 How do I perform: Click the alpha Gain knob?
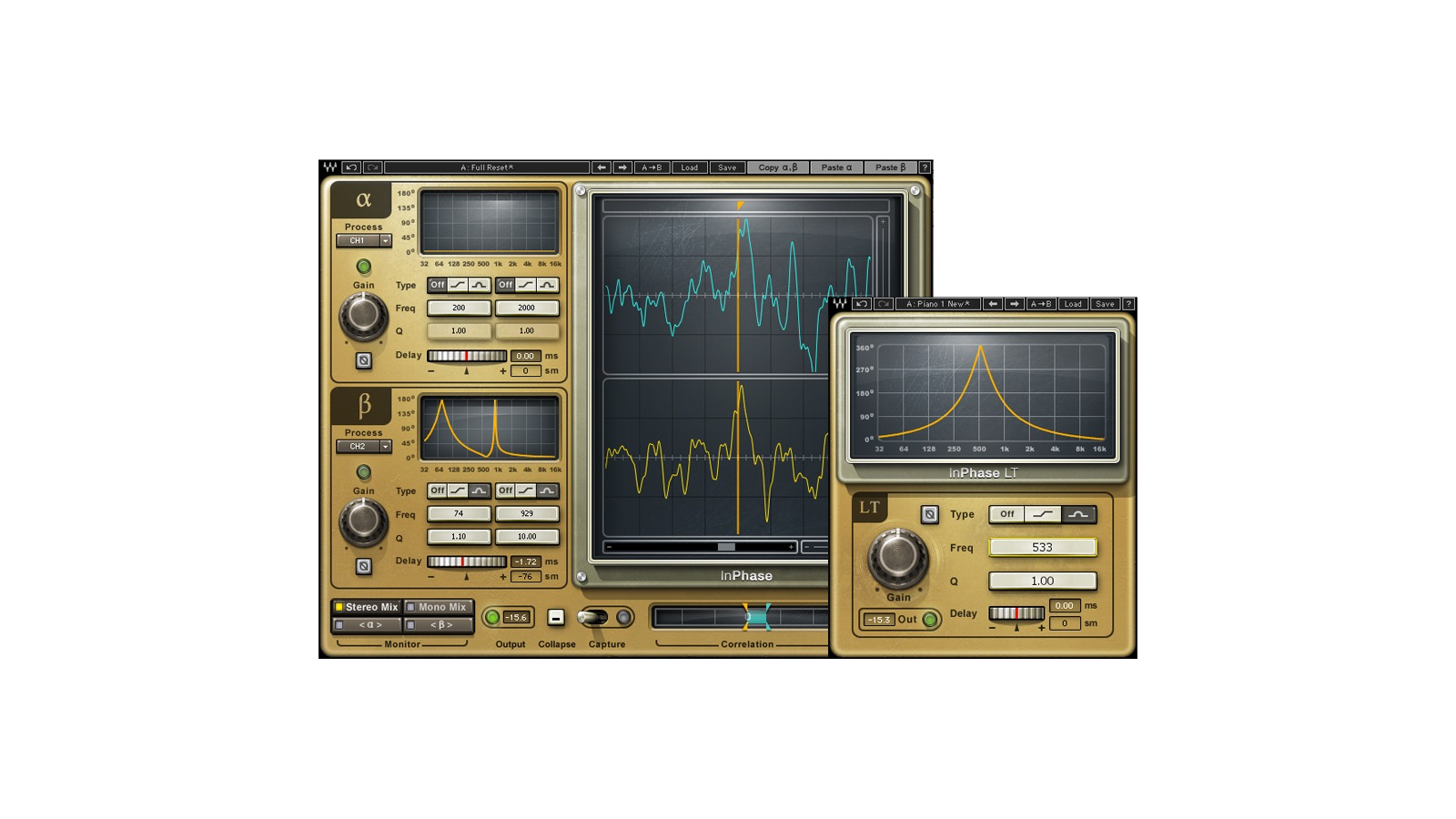pyautogui.click(x=363, y=316)
